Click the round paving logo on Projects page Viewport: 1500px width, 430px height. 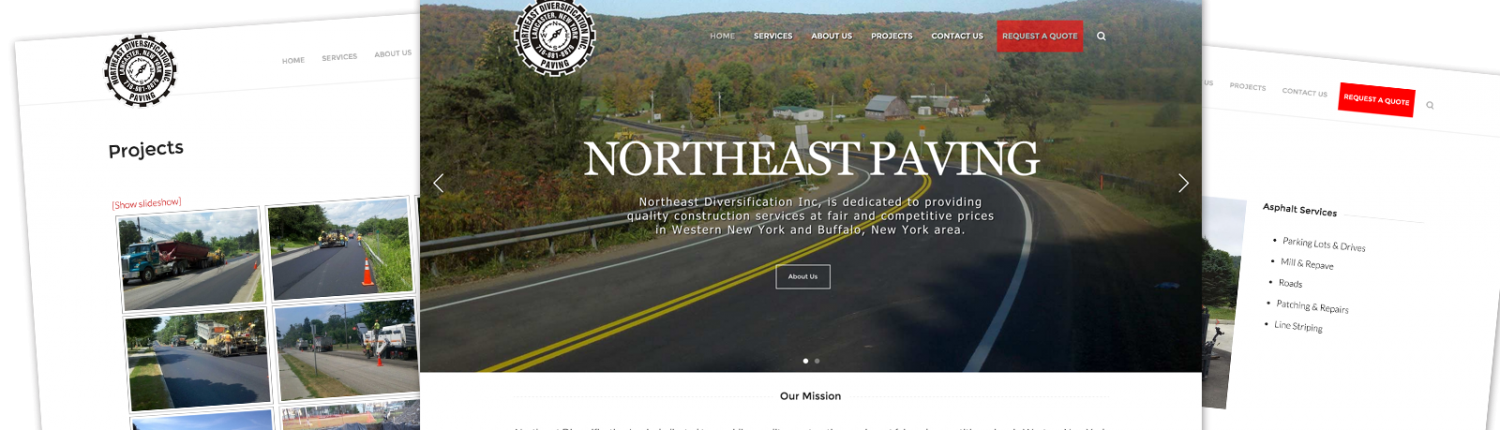click(x=141, y=70)
